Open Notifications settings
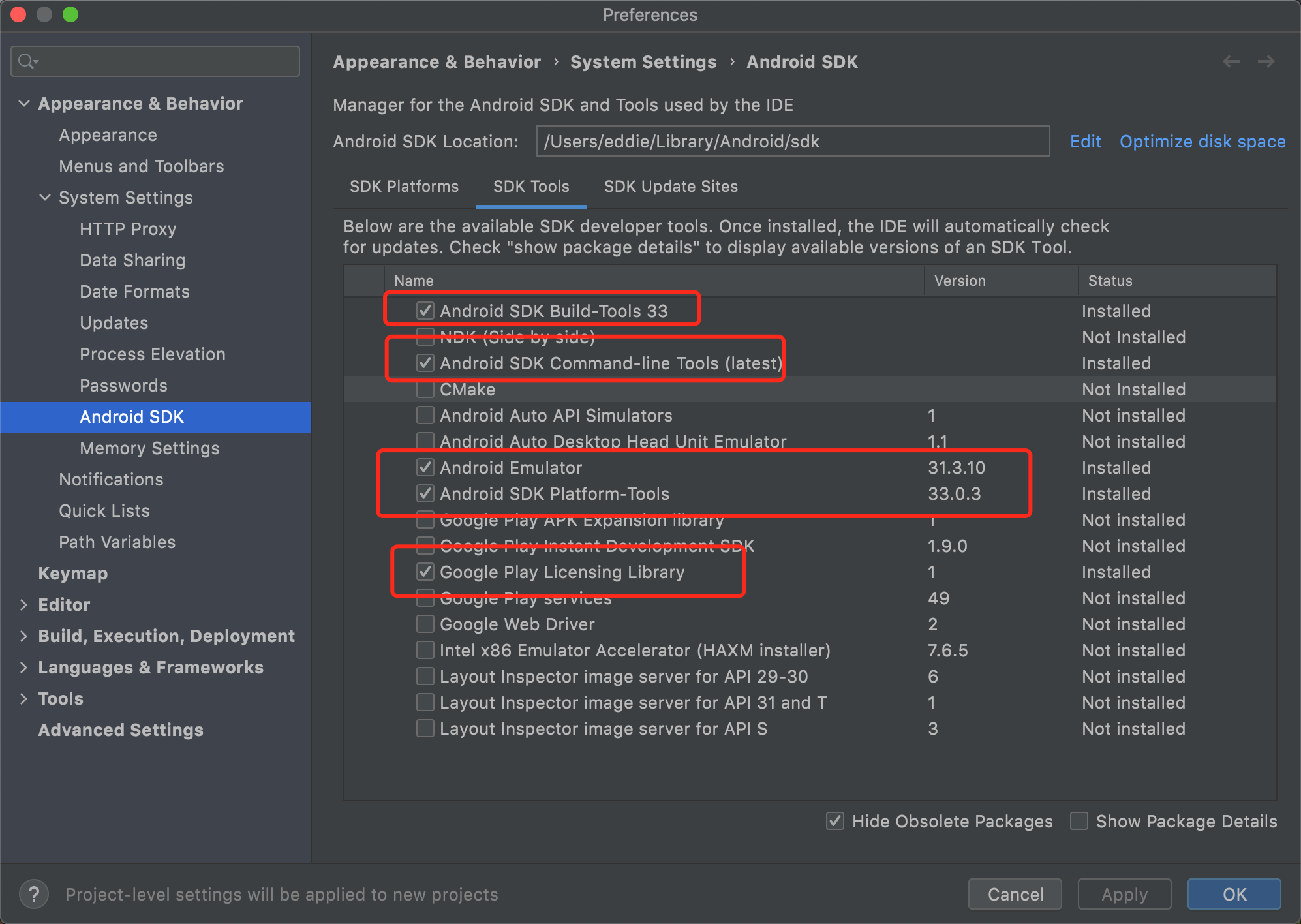Image resolution: width=1301 pixels, height=924 pixels. (111, 480)
